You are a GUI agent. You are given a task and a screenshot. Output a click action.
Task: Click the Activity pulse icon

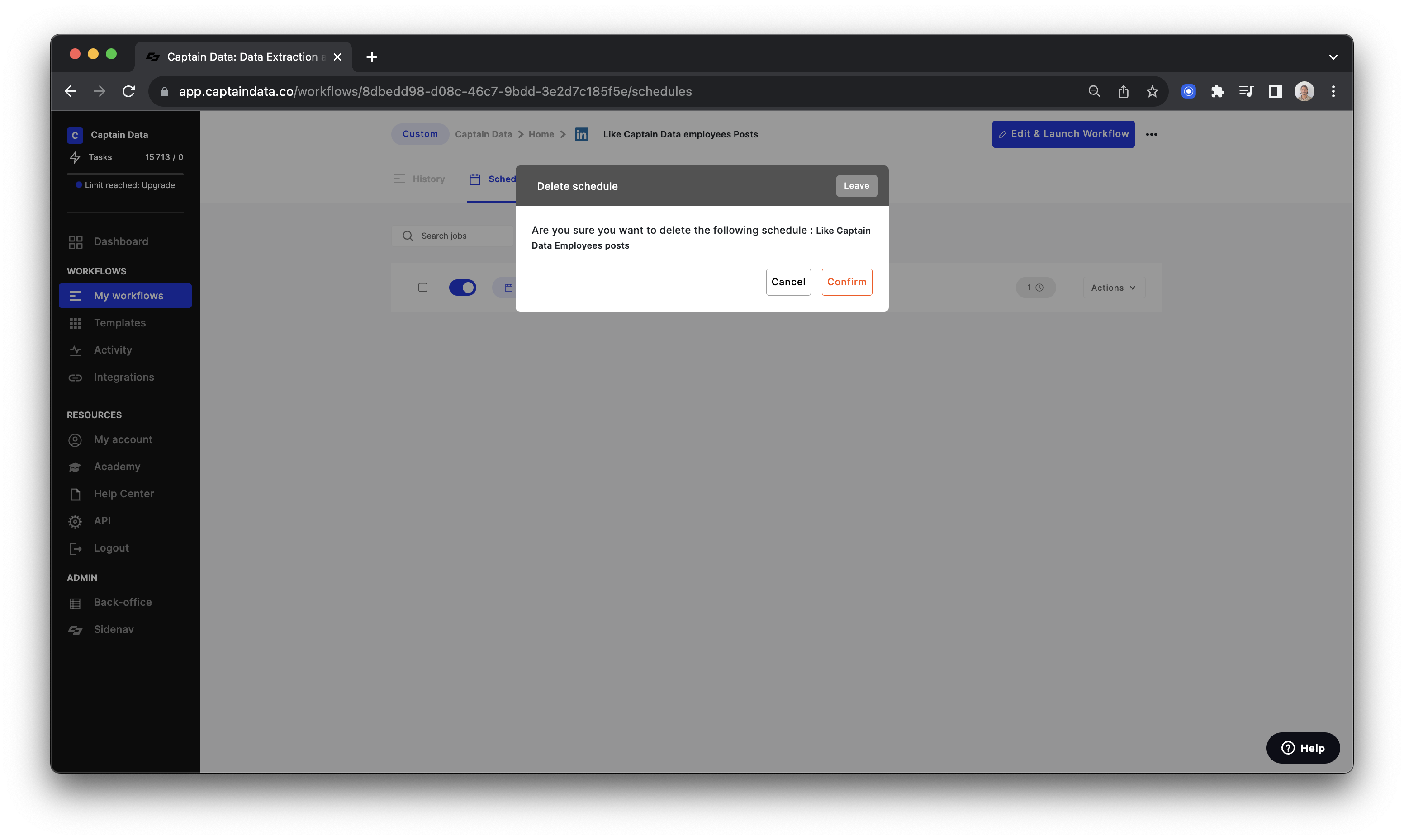(x=75, y=350)
